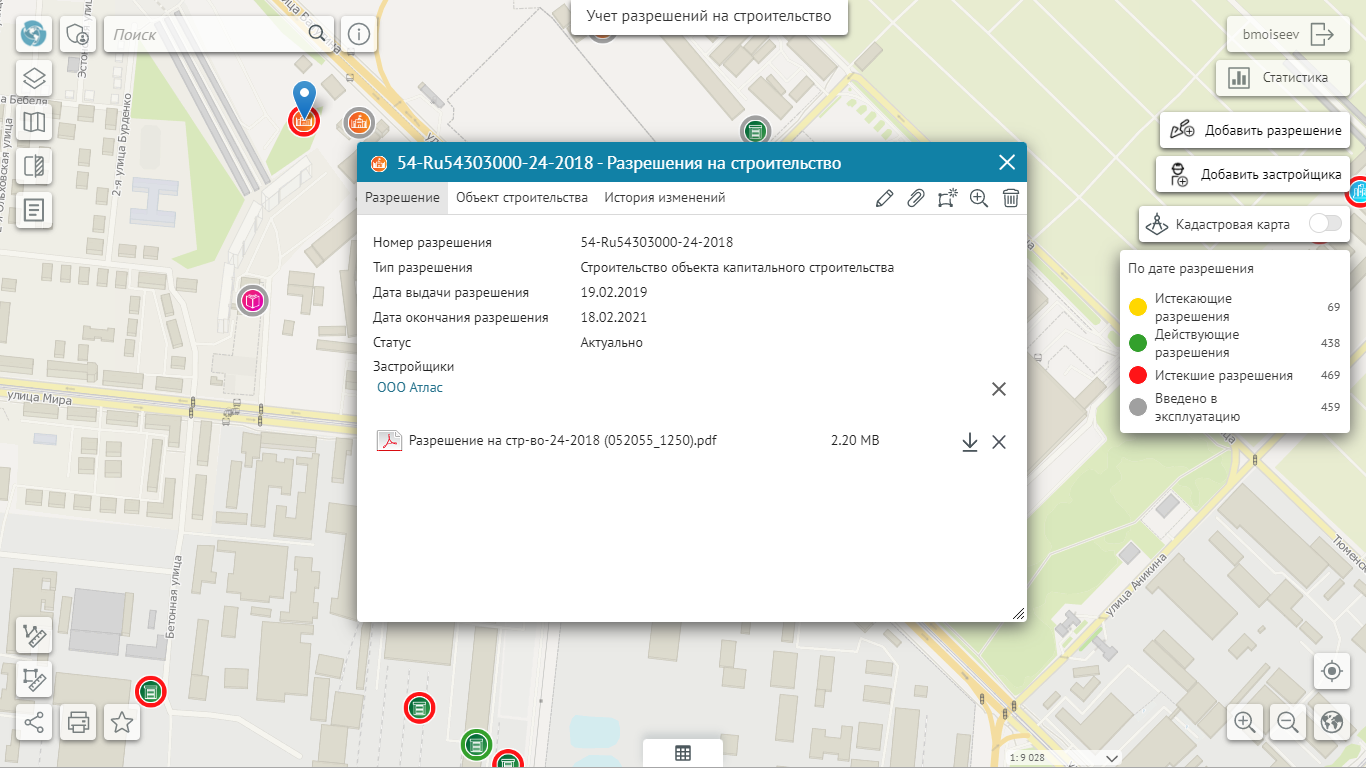Screen dimensions: 1366x768
Task: Open Статистика panel
Action: [1282, 77]
